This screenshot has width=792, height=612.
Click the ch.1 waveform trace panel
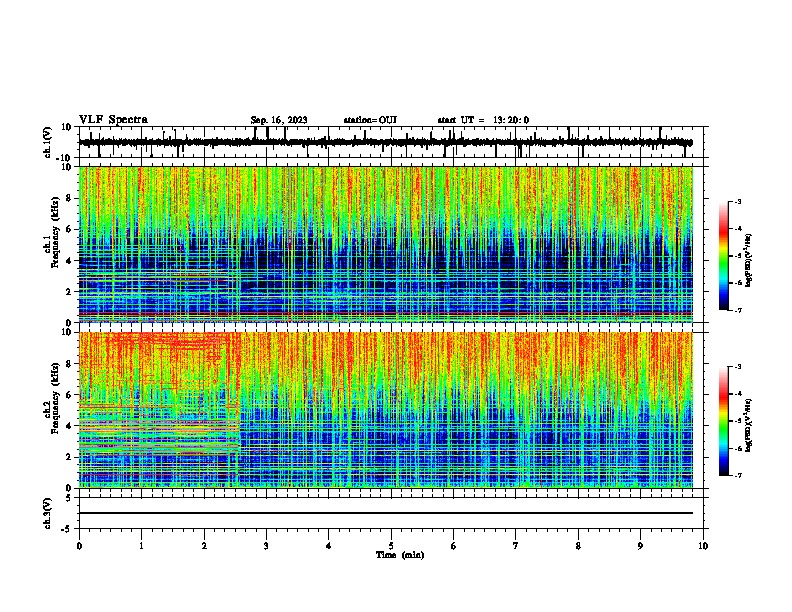click(x=393, y=142)
